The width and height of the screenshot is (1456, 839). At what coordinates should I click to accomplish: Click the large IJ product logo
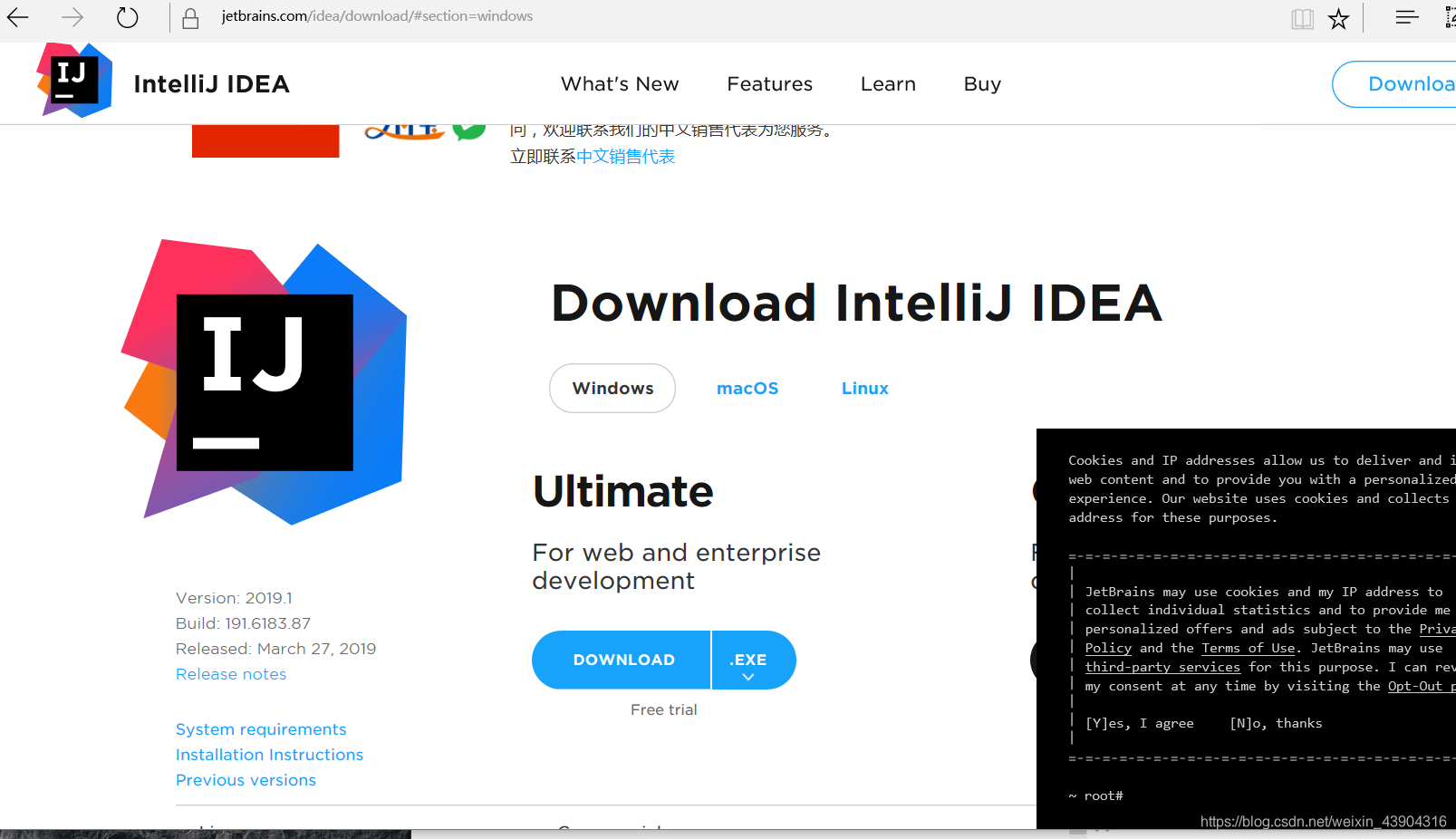(x=265, y=381)
